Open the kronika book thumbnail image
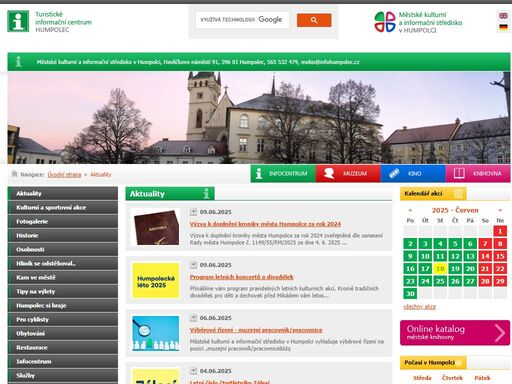 155,227
